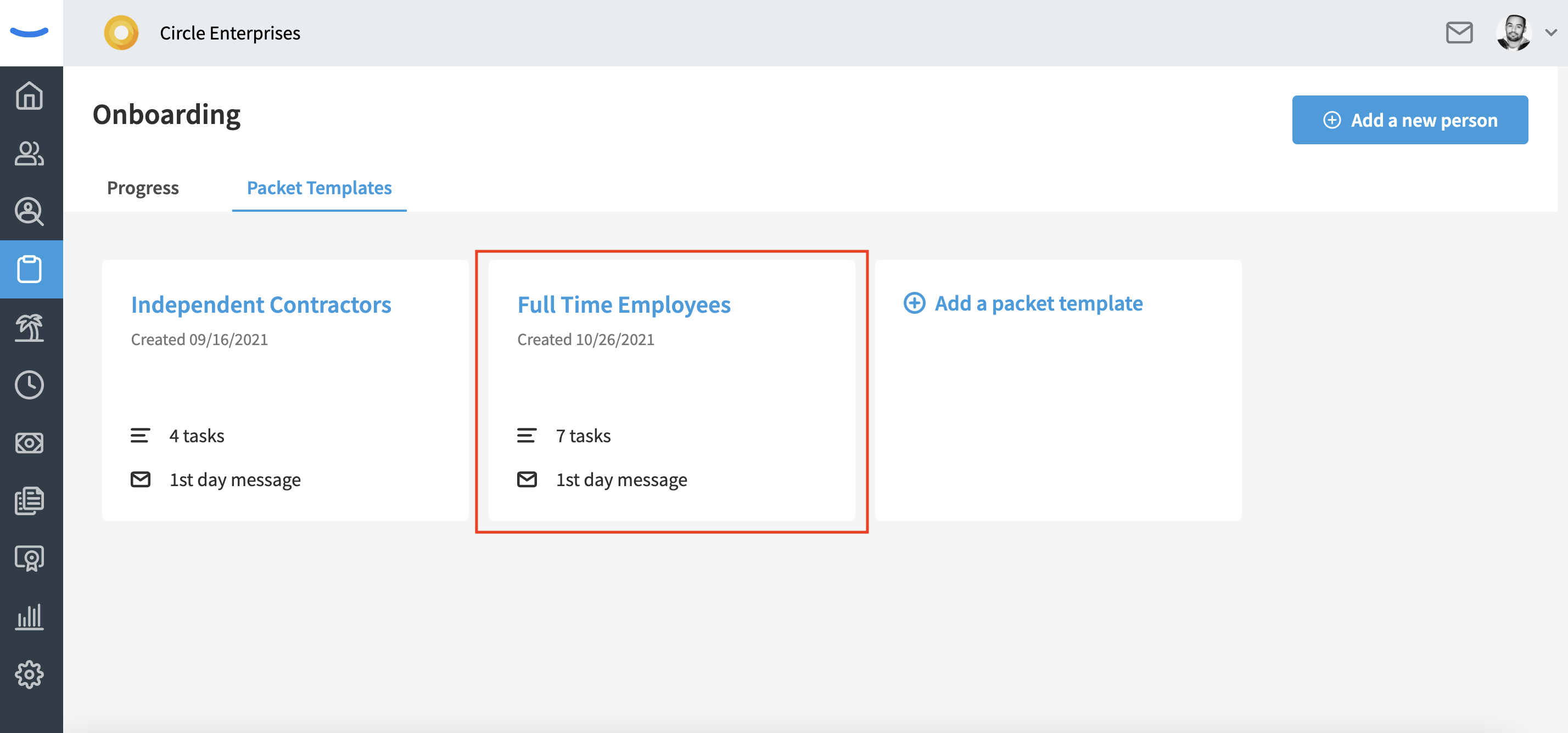Click the envelope icon in Full Time Employees card

pos(527,480)
